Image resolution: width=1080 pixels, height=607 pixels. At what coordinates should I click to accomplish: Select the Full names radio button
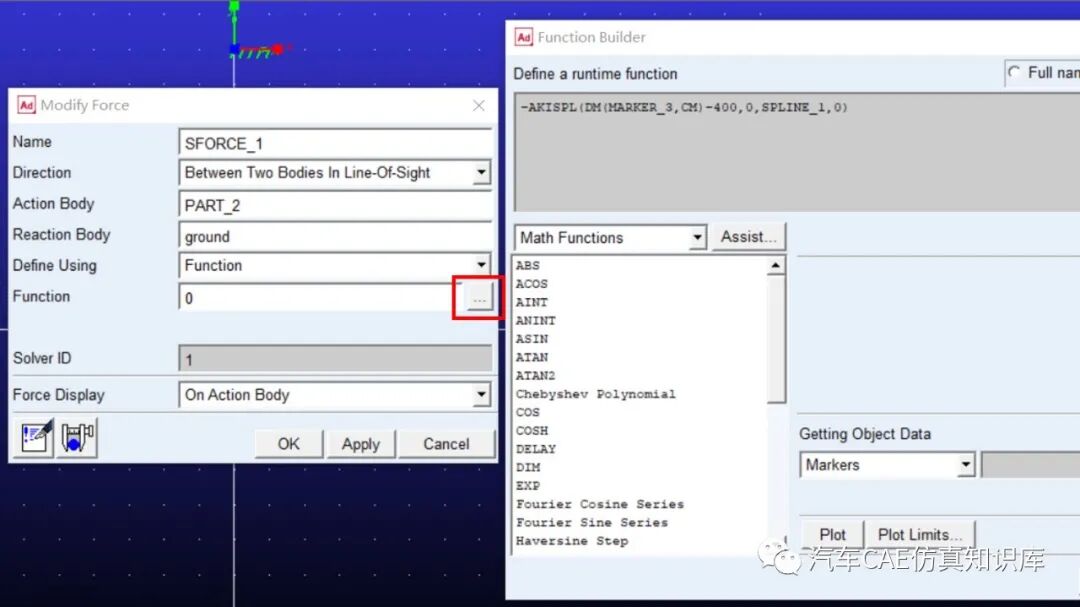pos(1014,72)
